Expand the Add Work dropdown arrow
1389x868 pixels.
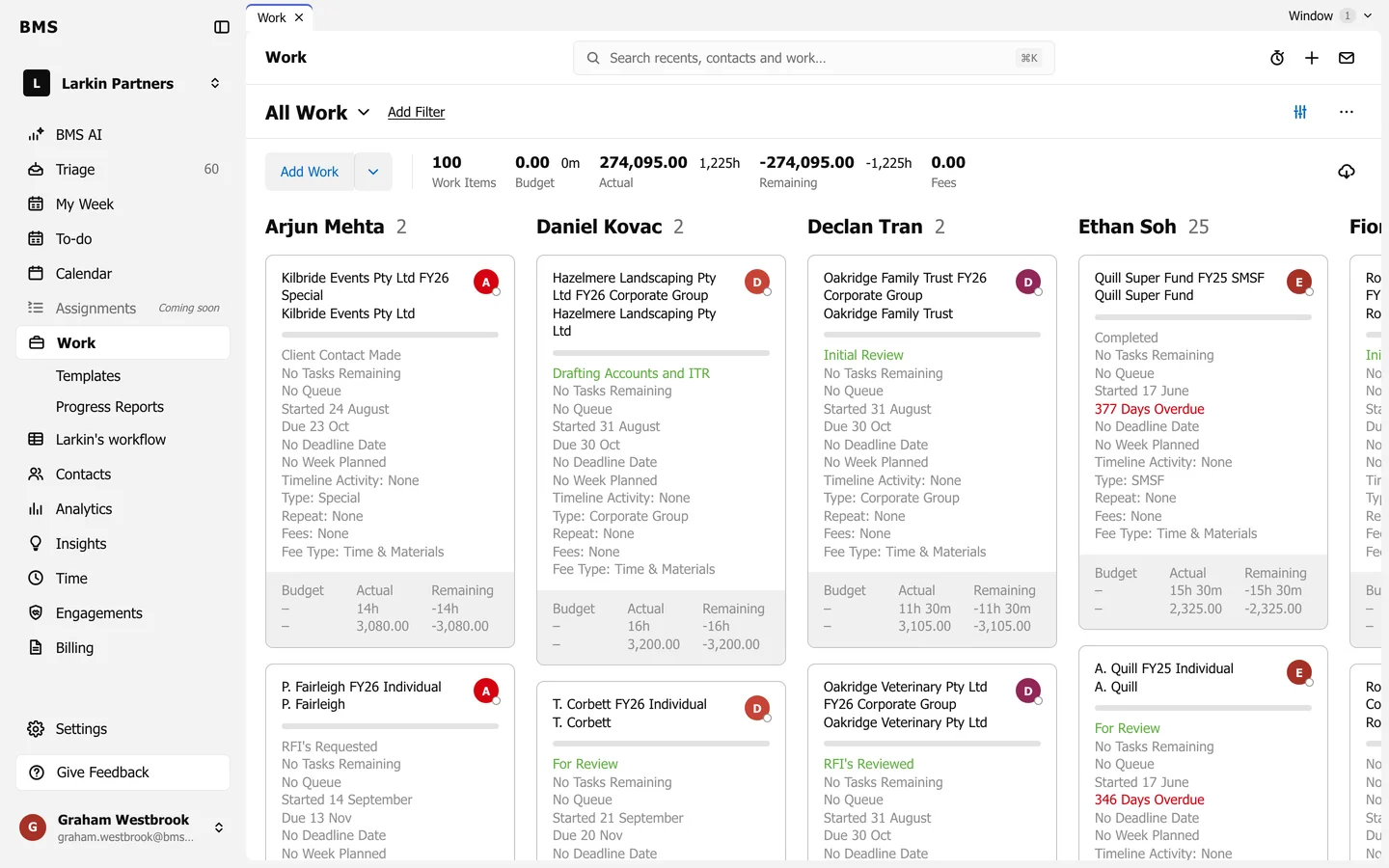tap(373, 172)
